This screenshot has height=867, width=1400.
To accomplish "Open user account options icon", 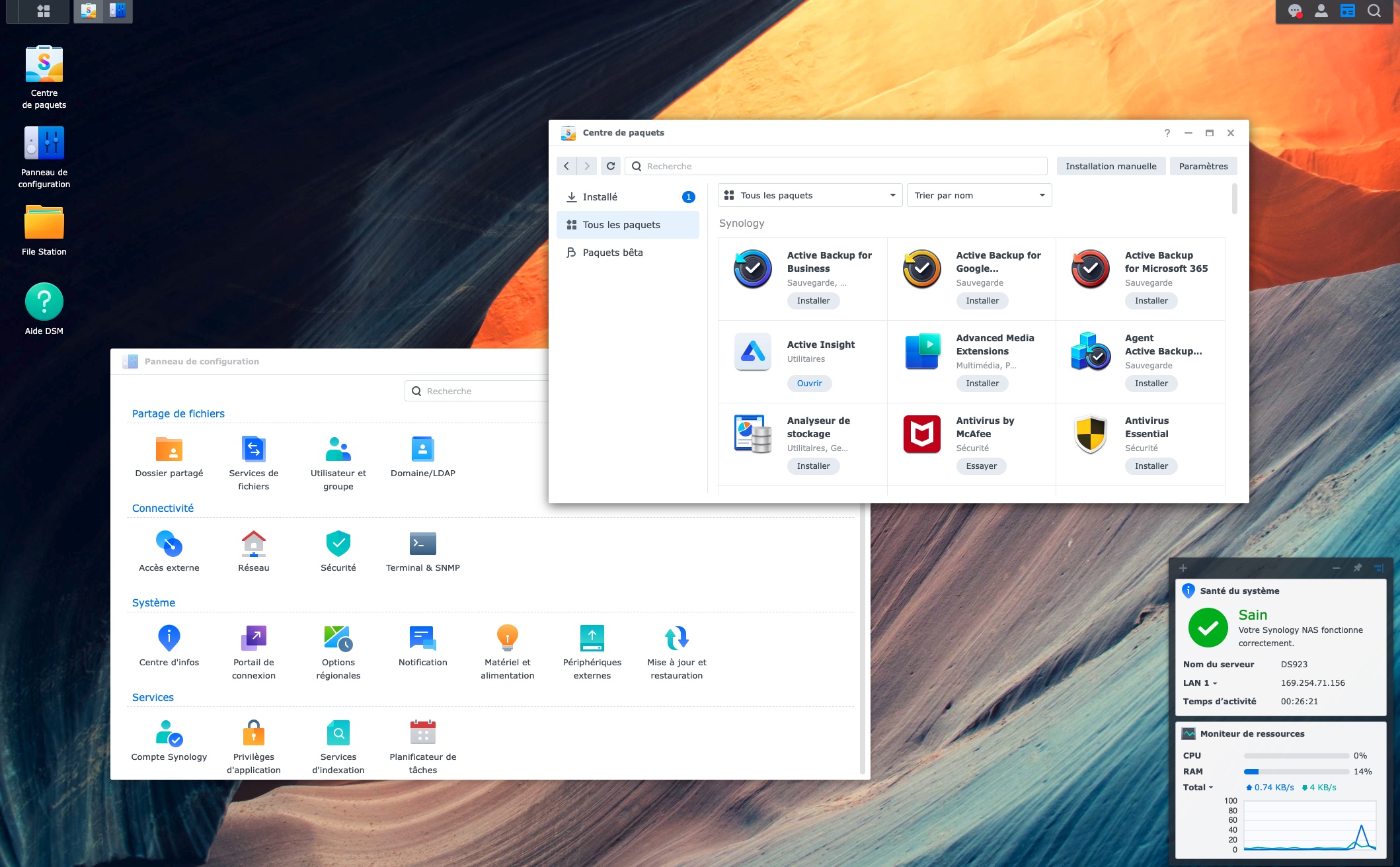I will (x=1321, y=11).
